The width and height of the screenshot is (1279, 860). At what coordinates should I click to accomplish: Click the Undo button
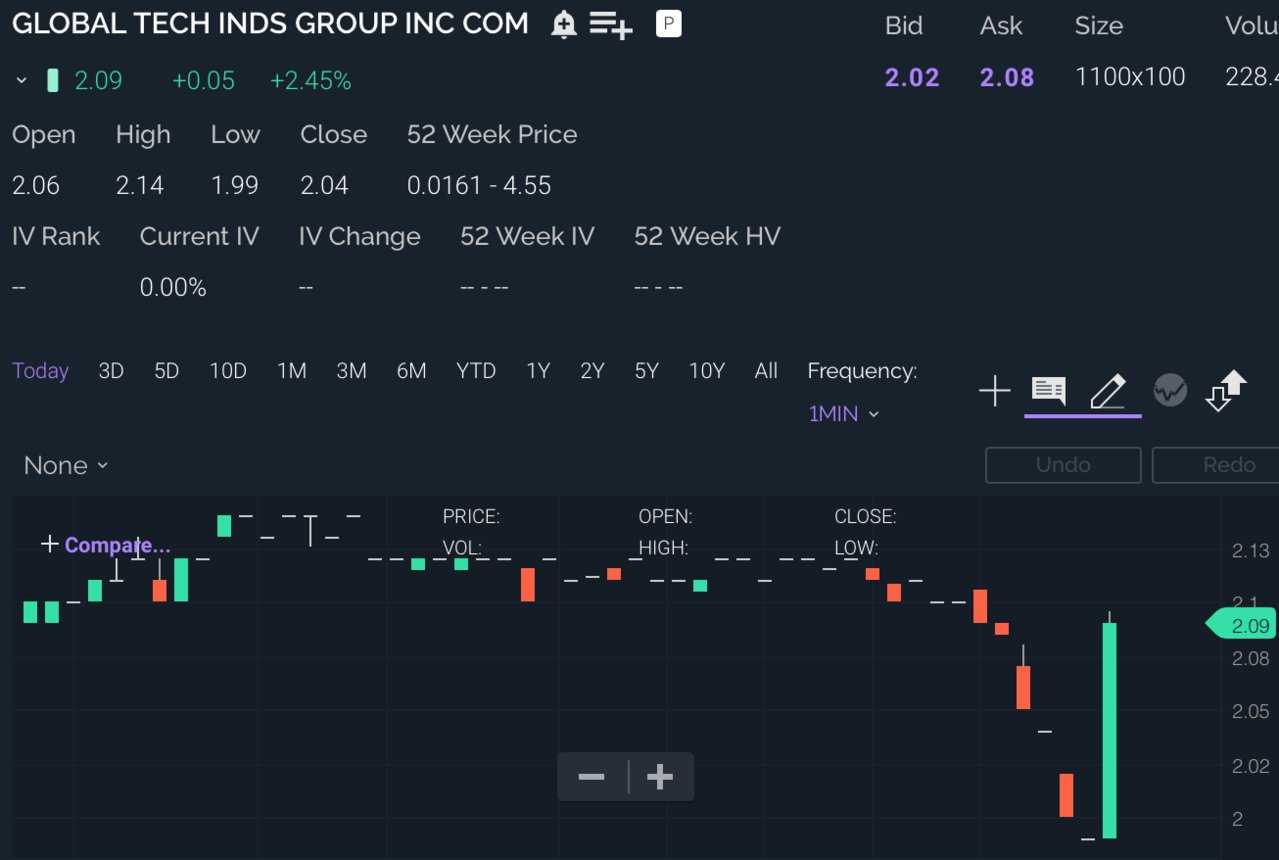(1063, 465)
